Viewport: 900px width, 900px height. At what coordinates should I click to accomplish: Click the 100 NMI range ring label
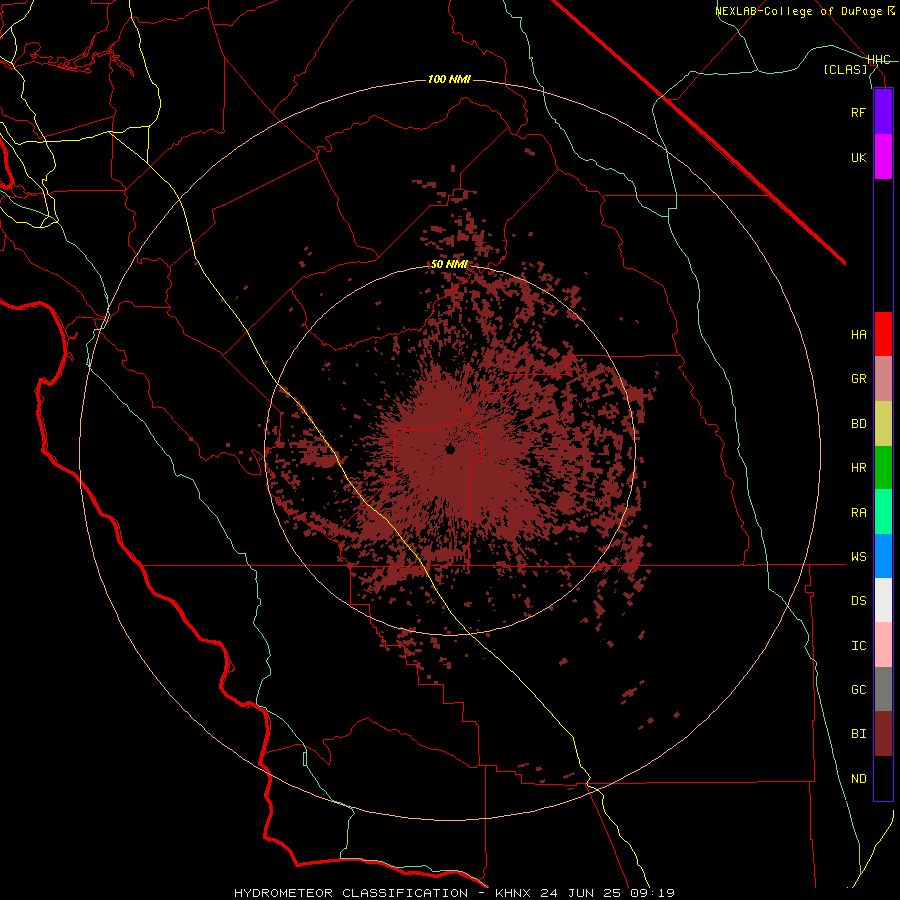coord(449,79)
